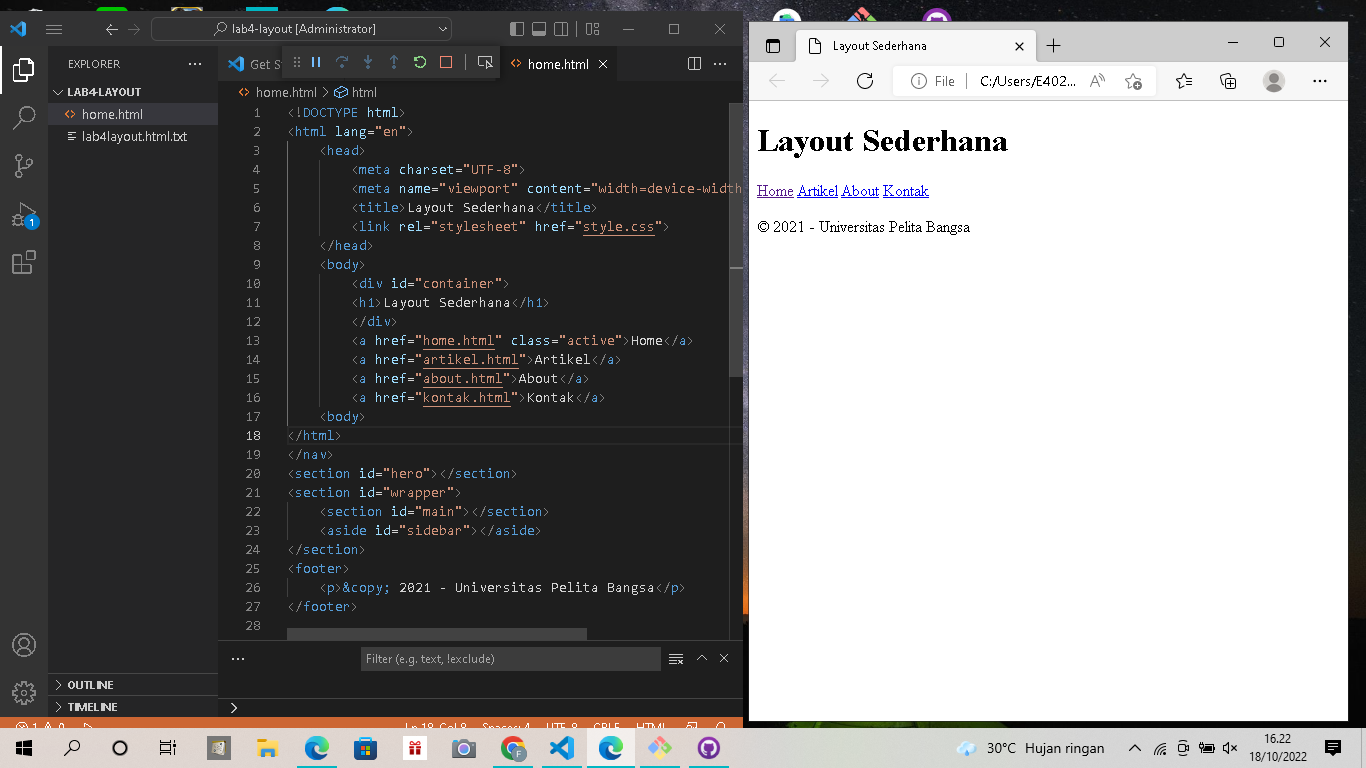Follow the Kontak hyperlink
Image resolution: width=1366 pixels, height=768 pixels.
[905, 191]
